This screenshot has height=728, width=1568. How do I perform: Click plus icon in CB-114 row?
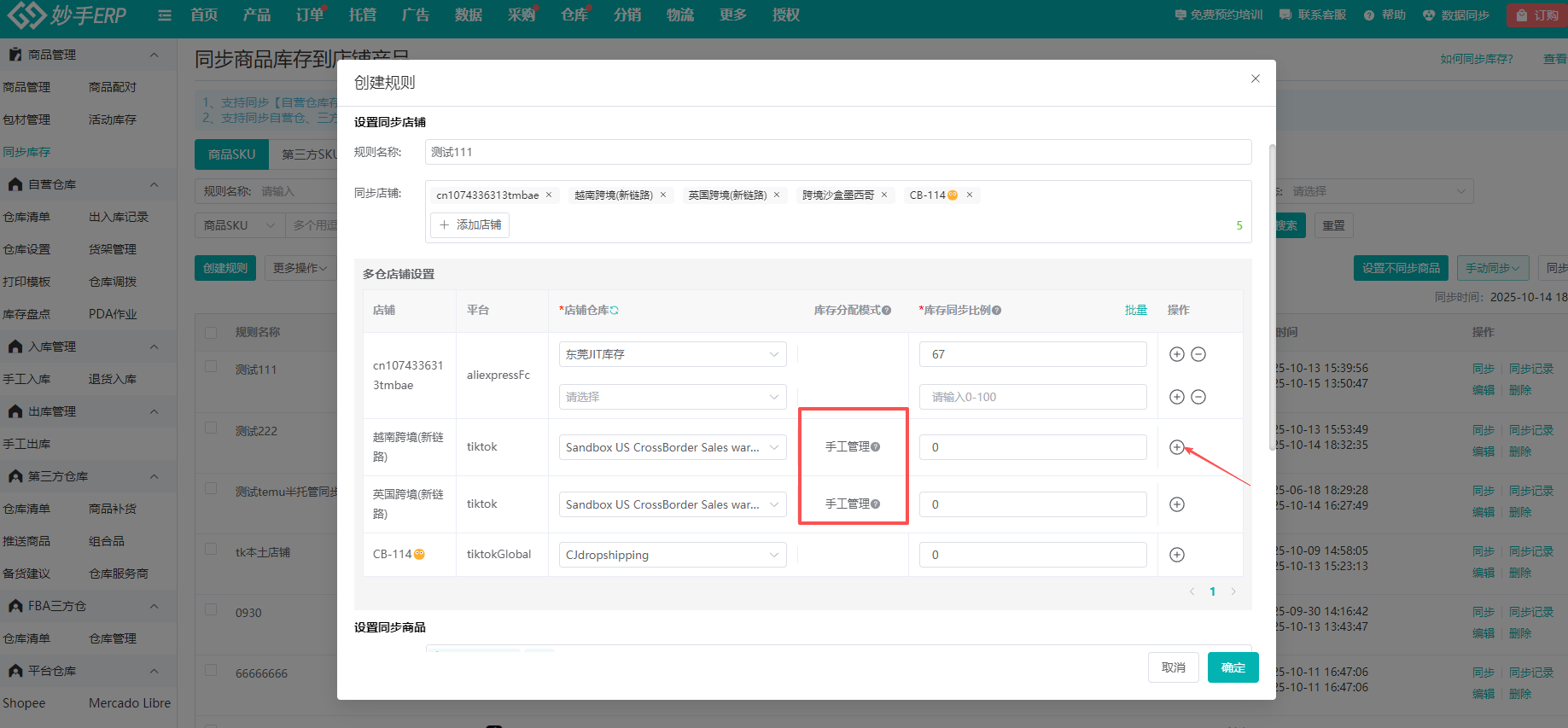(x=1176, y=555)
